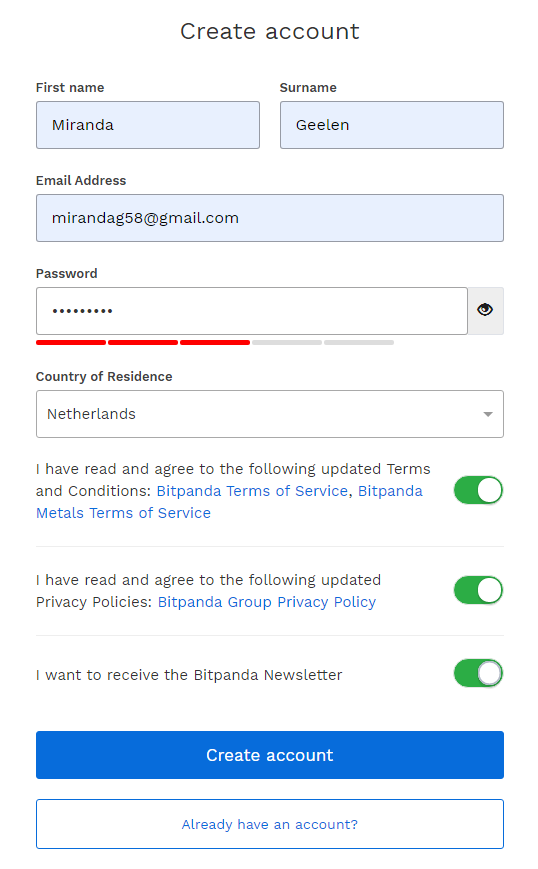Click the red password strength bar
538x869 pixels.
[x=143, y=343]
